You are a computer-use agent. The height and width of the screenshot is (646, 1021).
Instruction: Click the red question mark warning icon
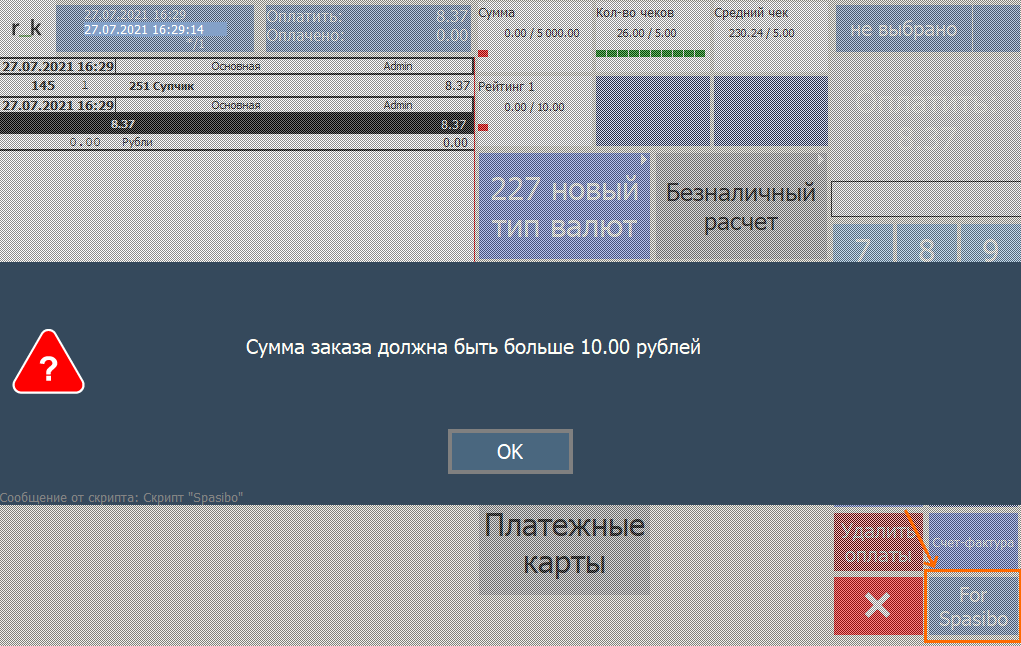[48, 363]
